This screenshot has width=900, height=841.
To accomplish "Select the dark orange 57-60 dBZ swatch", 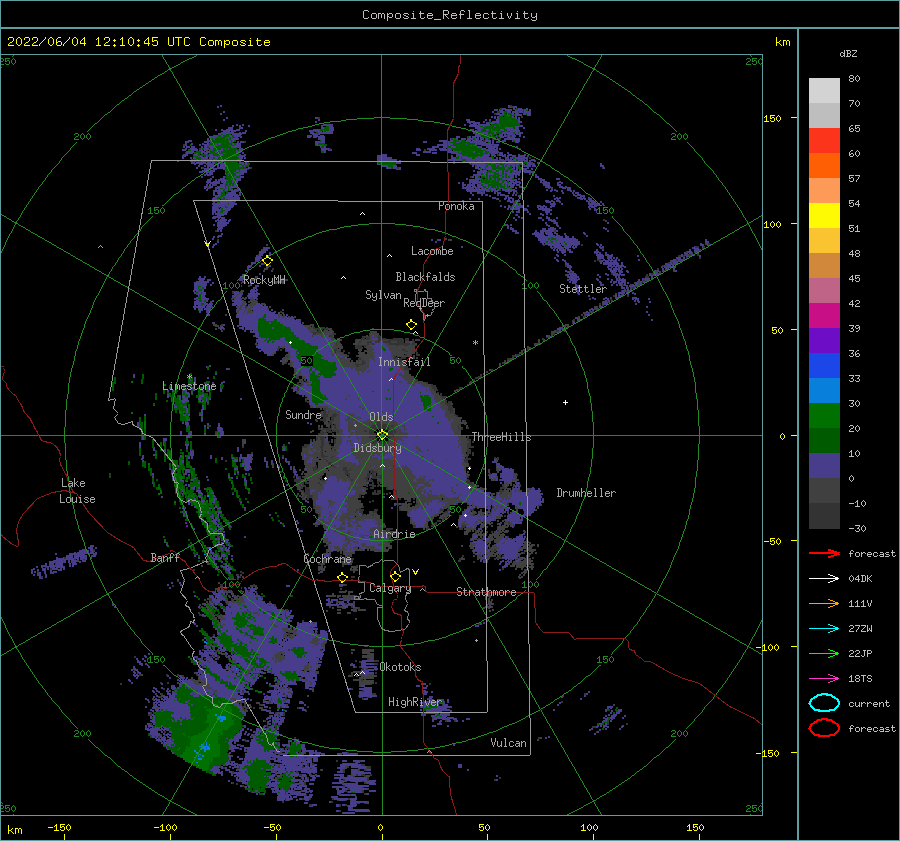I will click(x=824, y=166).
